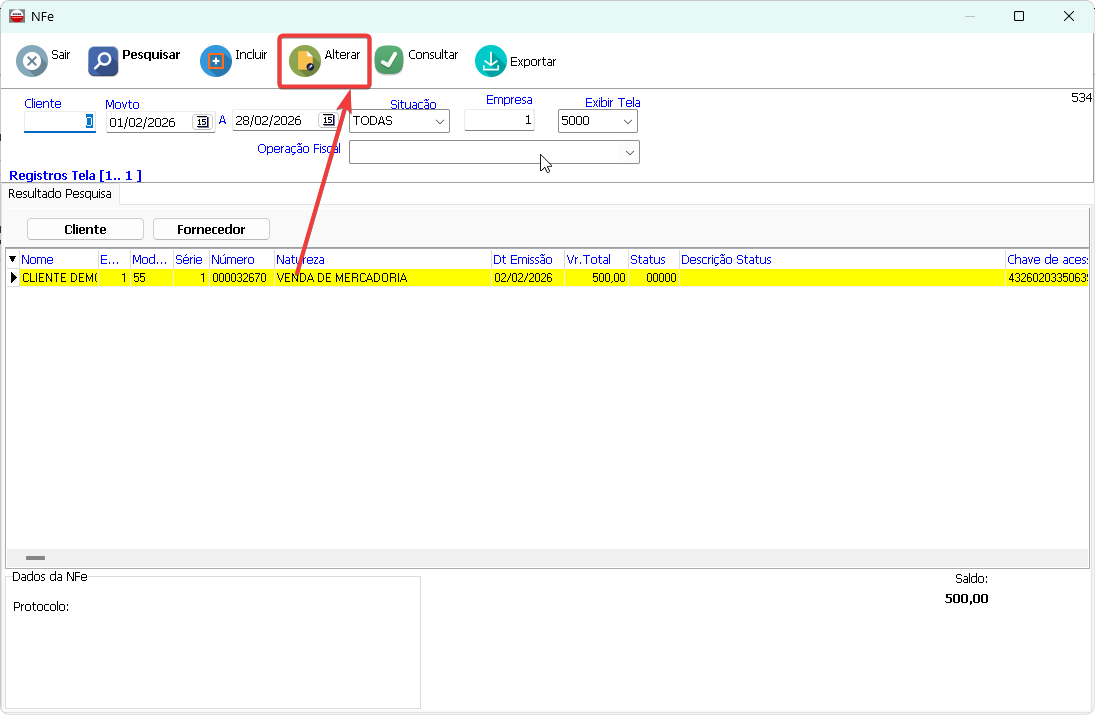Click the Pesquisar search icon
The image size is (1095, 715).
point(103,61)
